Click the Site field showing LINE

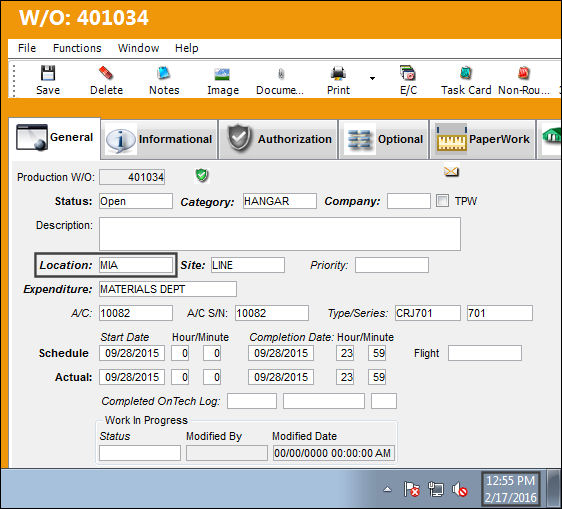(248, 265)
